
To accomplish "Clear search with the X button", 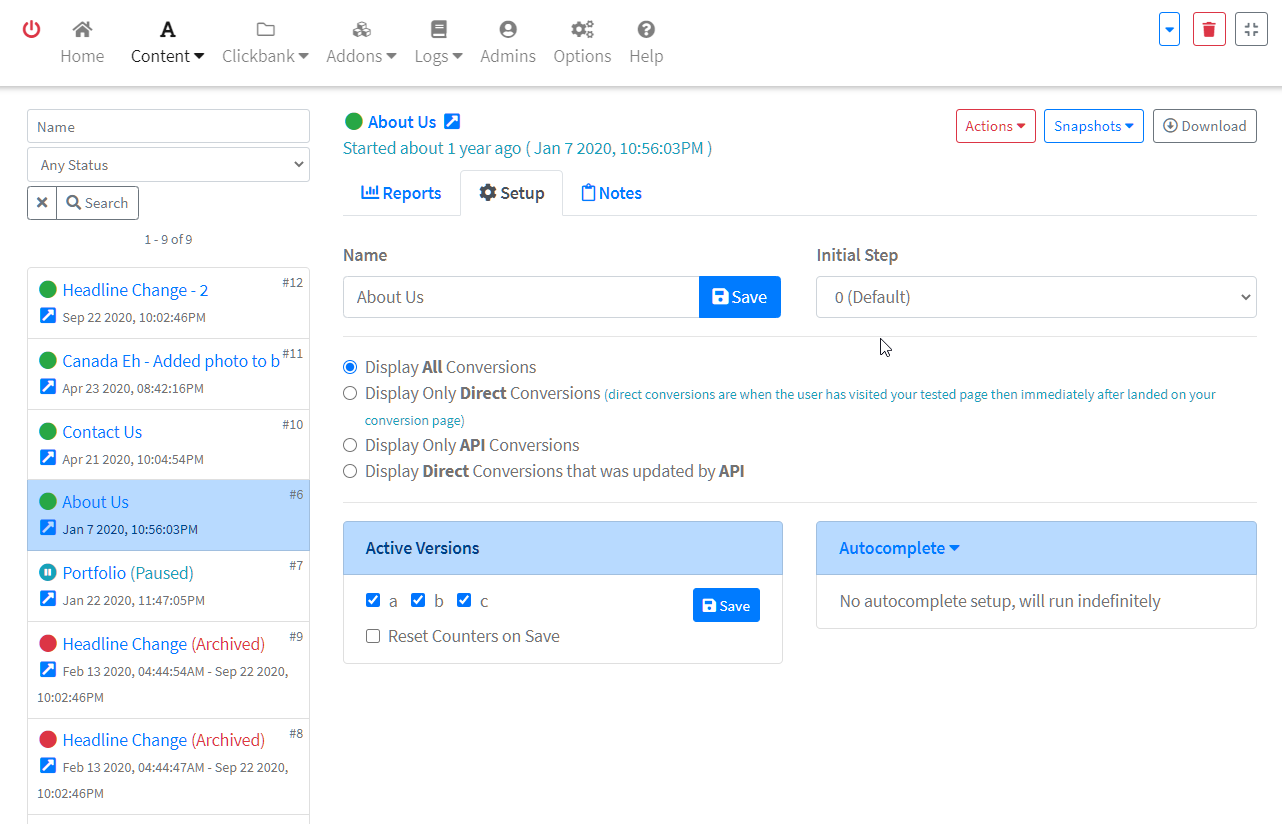I will (42, 203).
